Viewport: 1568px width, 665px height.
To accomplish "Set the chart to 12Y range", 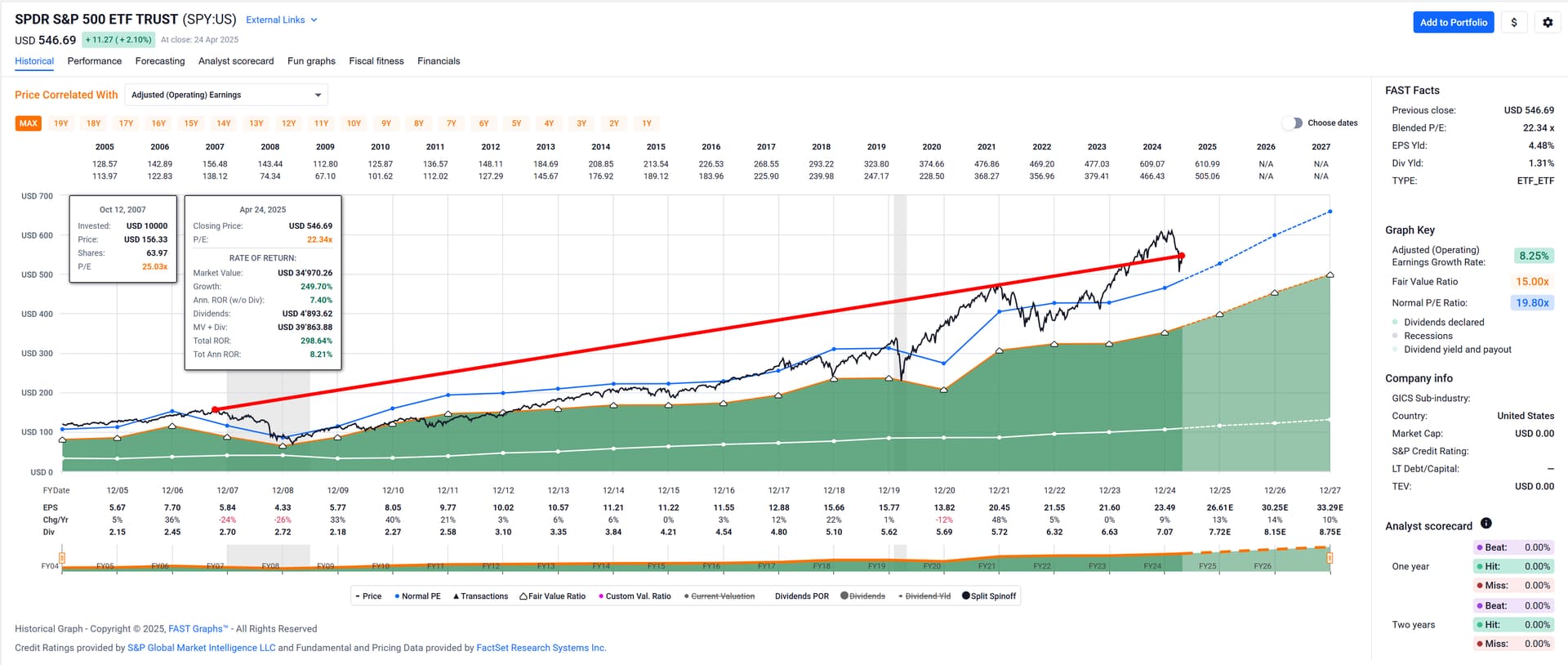I will click(289, 123).
